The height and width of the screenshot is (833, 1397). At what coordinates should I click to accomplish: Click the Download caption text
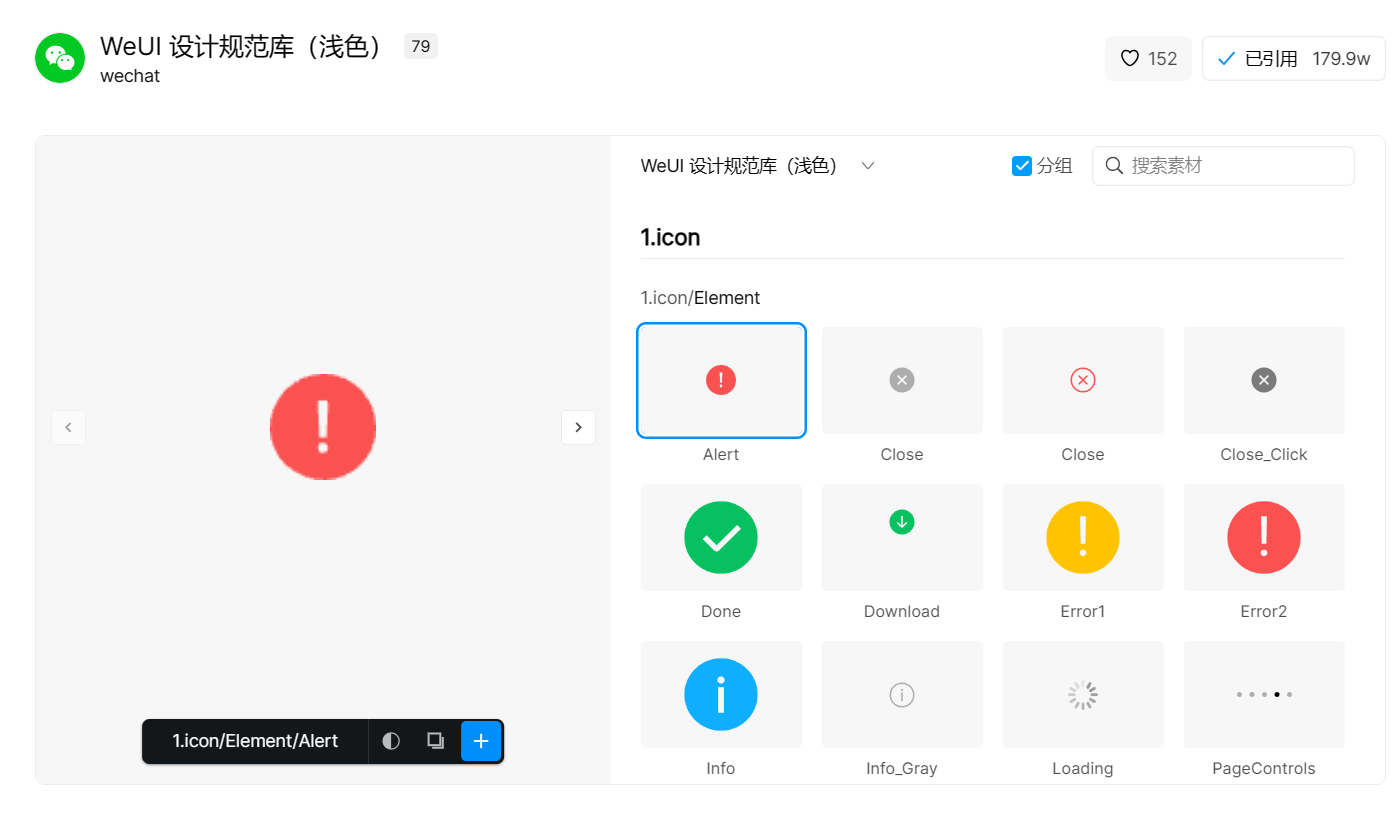[x=902, y=612]
